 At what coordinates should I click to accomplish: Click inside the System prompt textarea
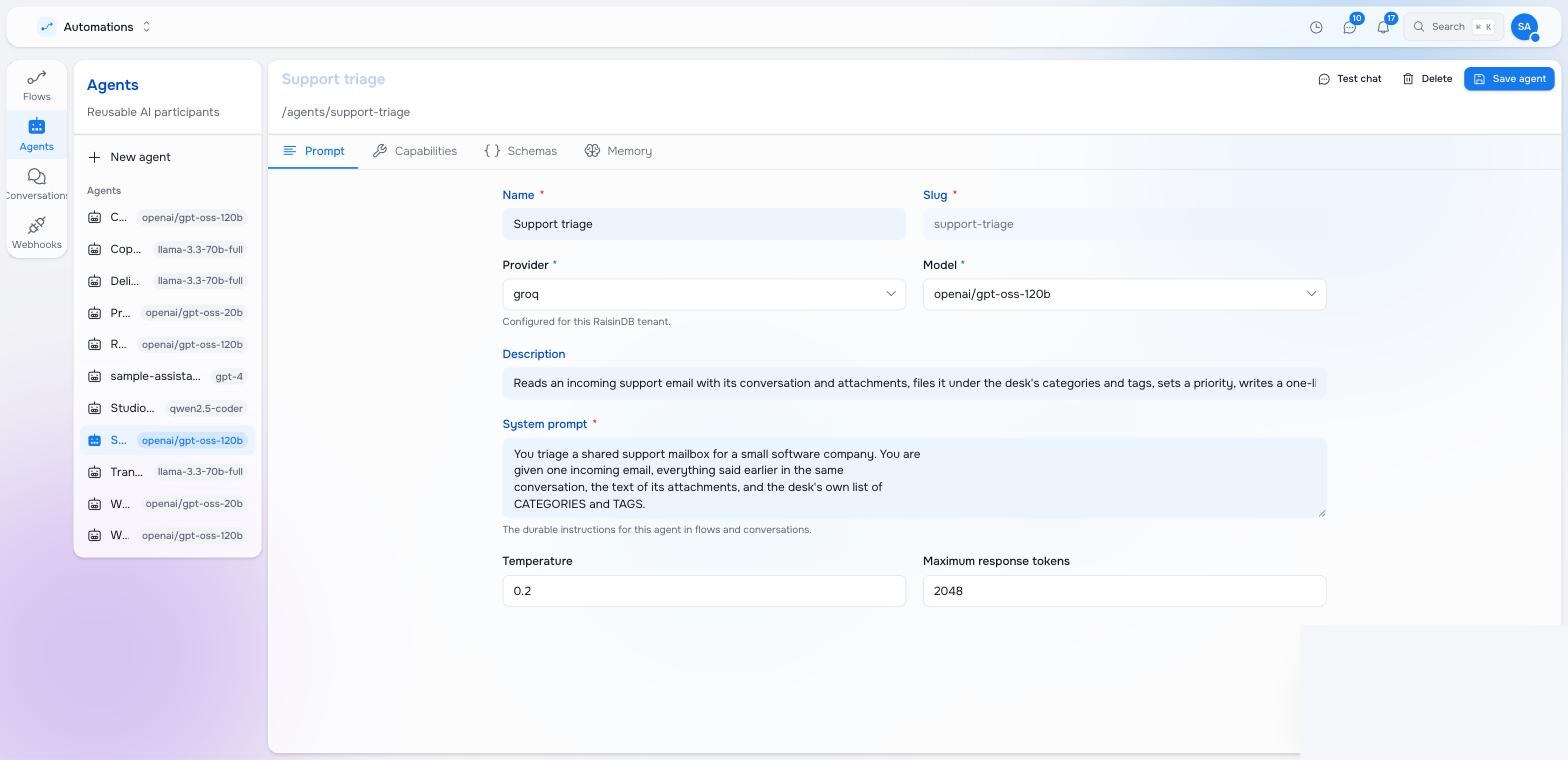[914, 478]
